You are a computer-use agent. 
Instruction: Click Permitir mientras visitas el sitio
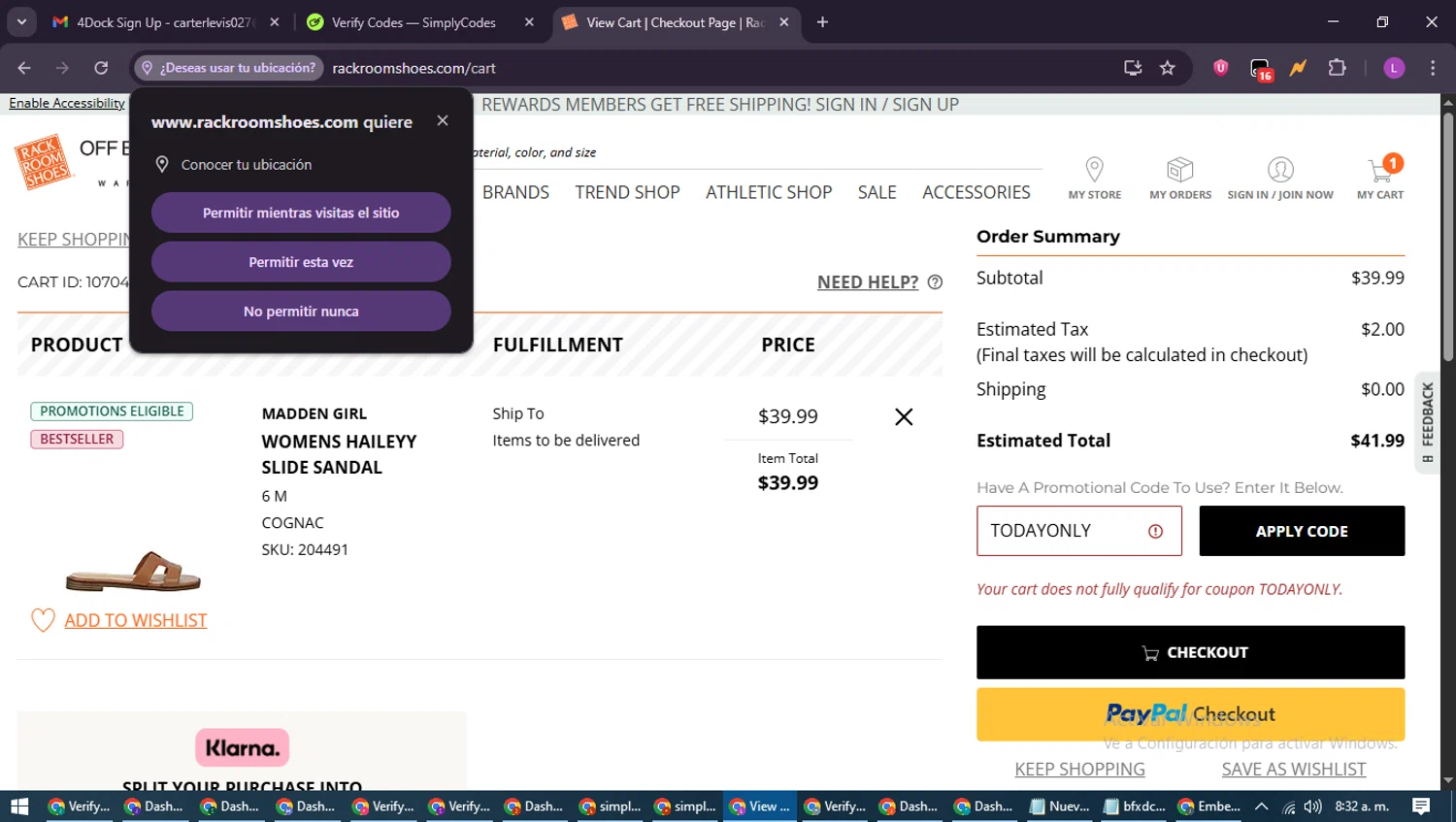coord(301,213)
